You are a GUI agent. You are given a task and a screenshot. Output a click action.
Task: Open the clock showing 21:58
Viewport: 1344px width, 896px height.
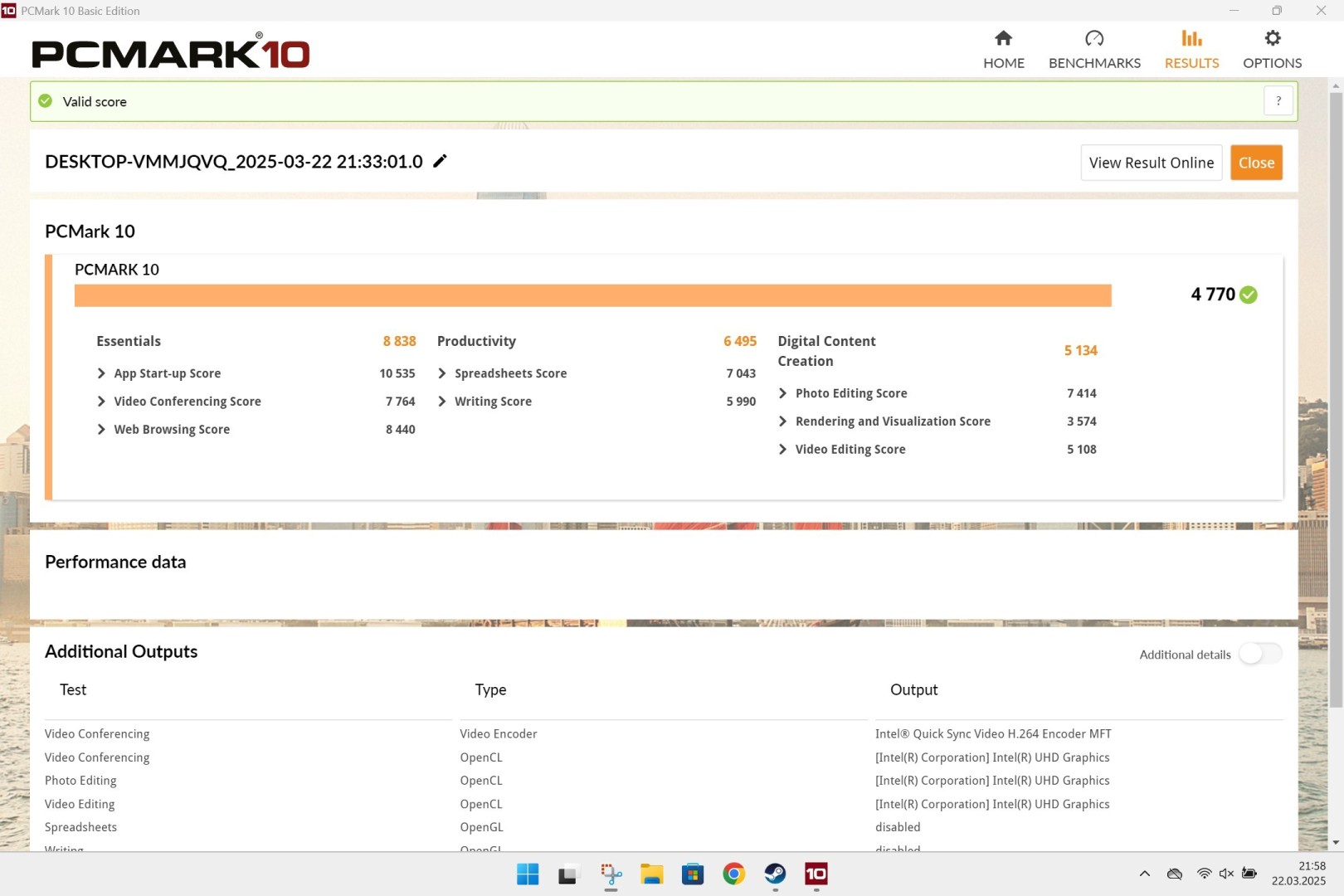(x=1299, y=874)
